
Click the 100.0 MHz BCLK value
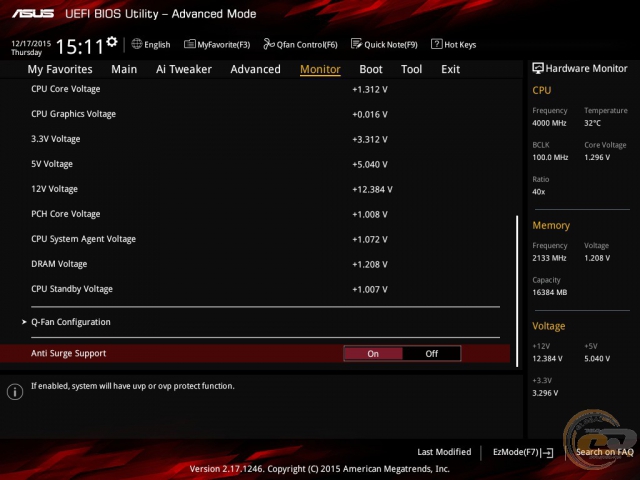click(x=550, y=157)
